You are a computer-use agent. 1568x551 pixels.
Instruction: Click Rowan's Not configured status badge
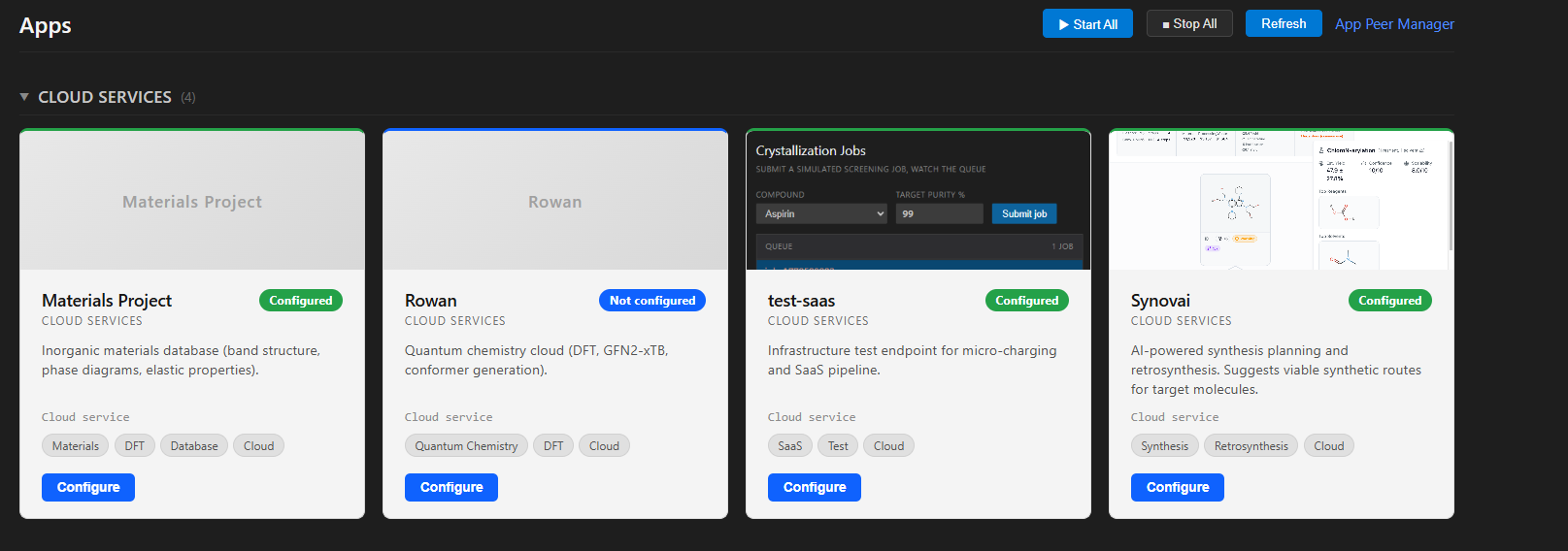point(652,301)
